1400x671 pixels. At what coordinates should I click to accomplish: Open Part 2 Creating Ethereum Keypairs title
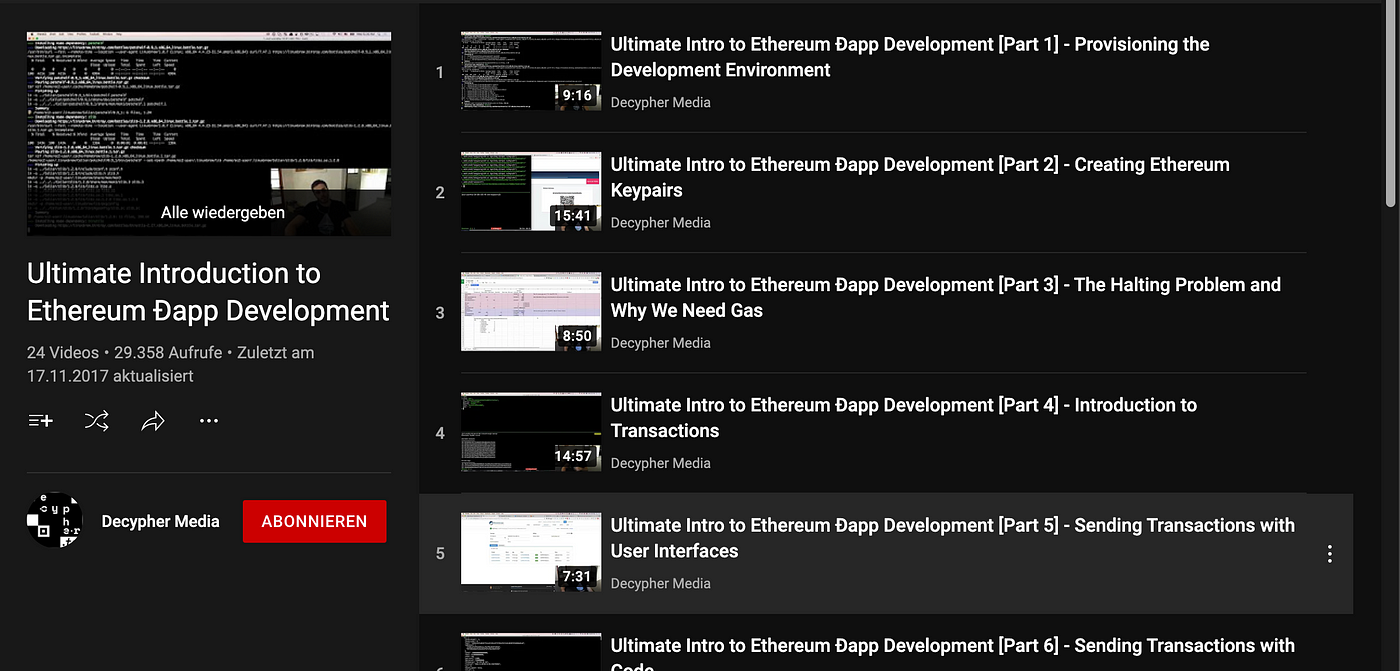click(x=920, y=177)
